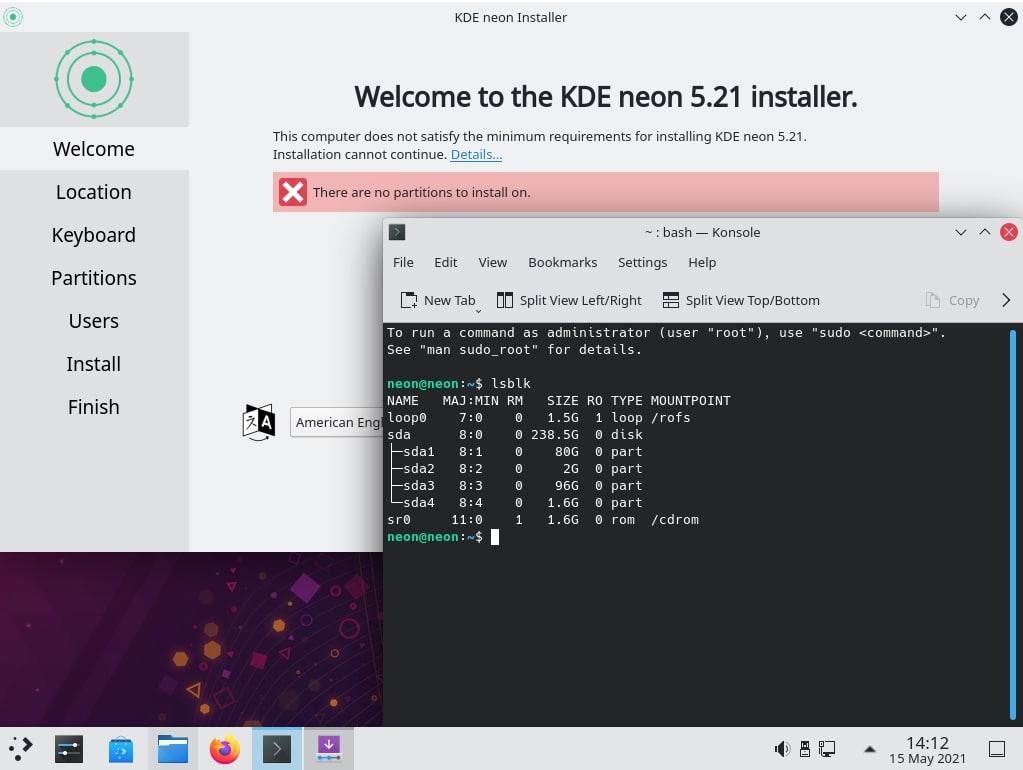The width and height of the screenshot is (1023, 770).
Task: Click the sda4 row in lsblk output
Action: point(515,502)
